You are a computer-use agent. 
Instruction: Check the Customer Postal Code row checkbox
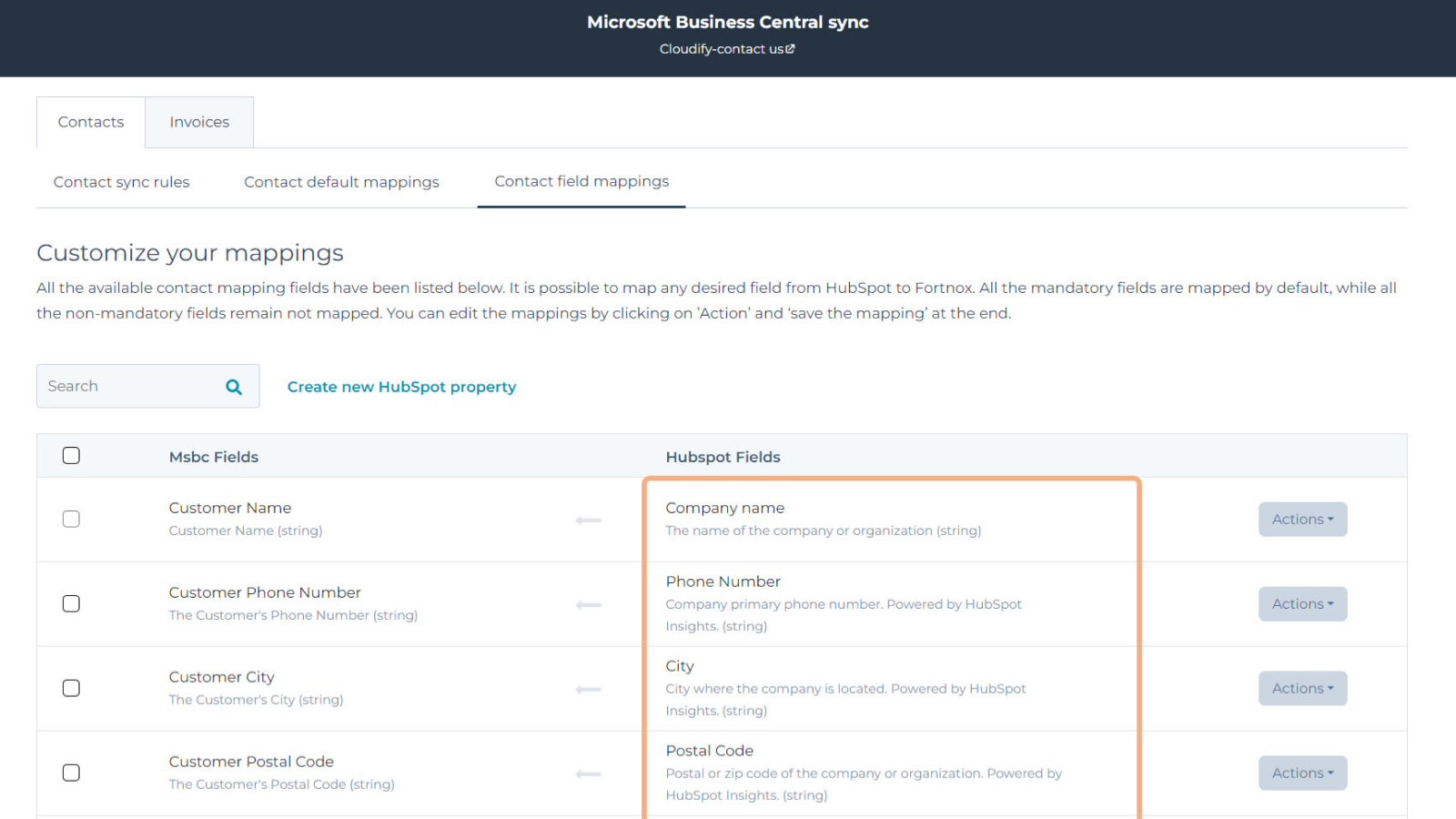(71, 773)
